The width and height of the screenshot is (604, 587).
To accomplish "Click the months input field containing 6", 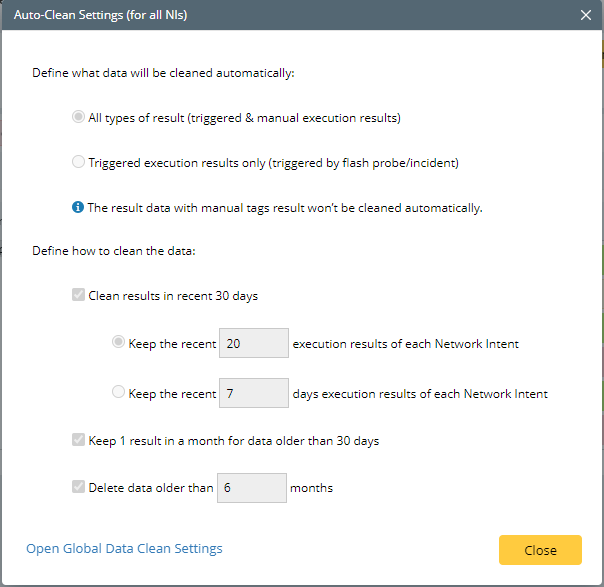I will (253, 488).
